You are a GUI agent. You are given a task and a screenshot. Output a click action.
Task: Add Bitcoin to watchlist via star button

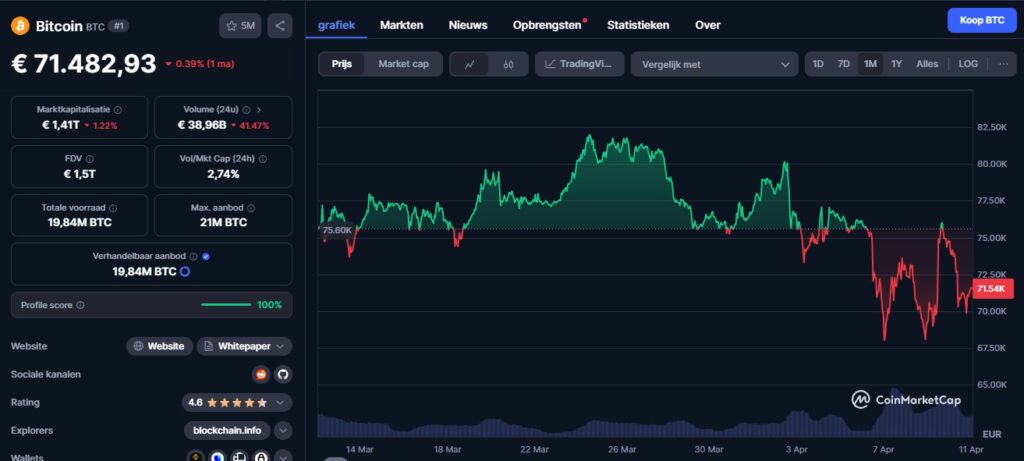coord(240,26)
